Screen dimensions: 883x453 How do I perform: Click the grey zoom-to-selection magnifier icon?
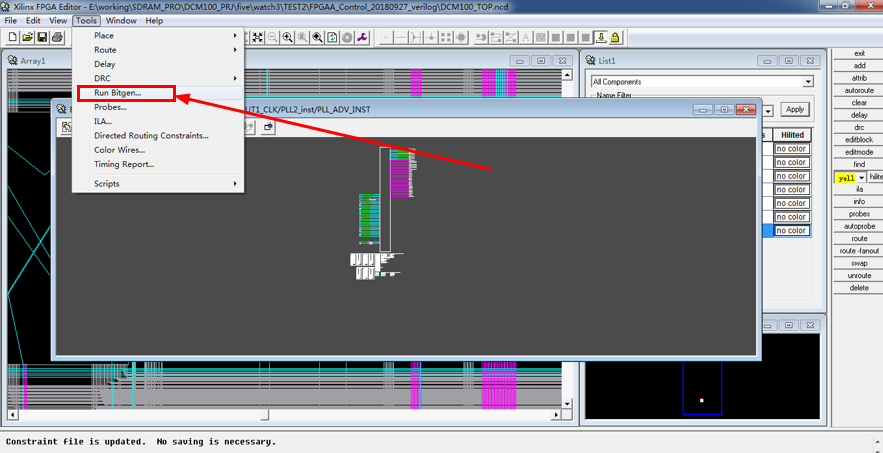click(302, 38)
